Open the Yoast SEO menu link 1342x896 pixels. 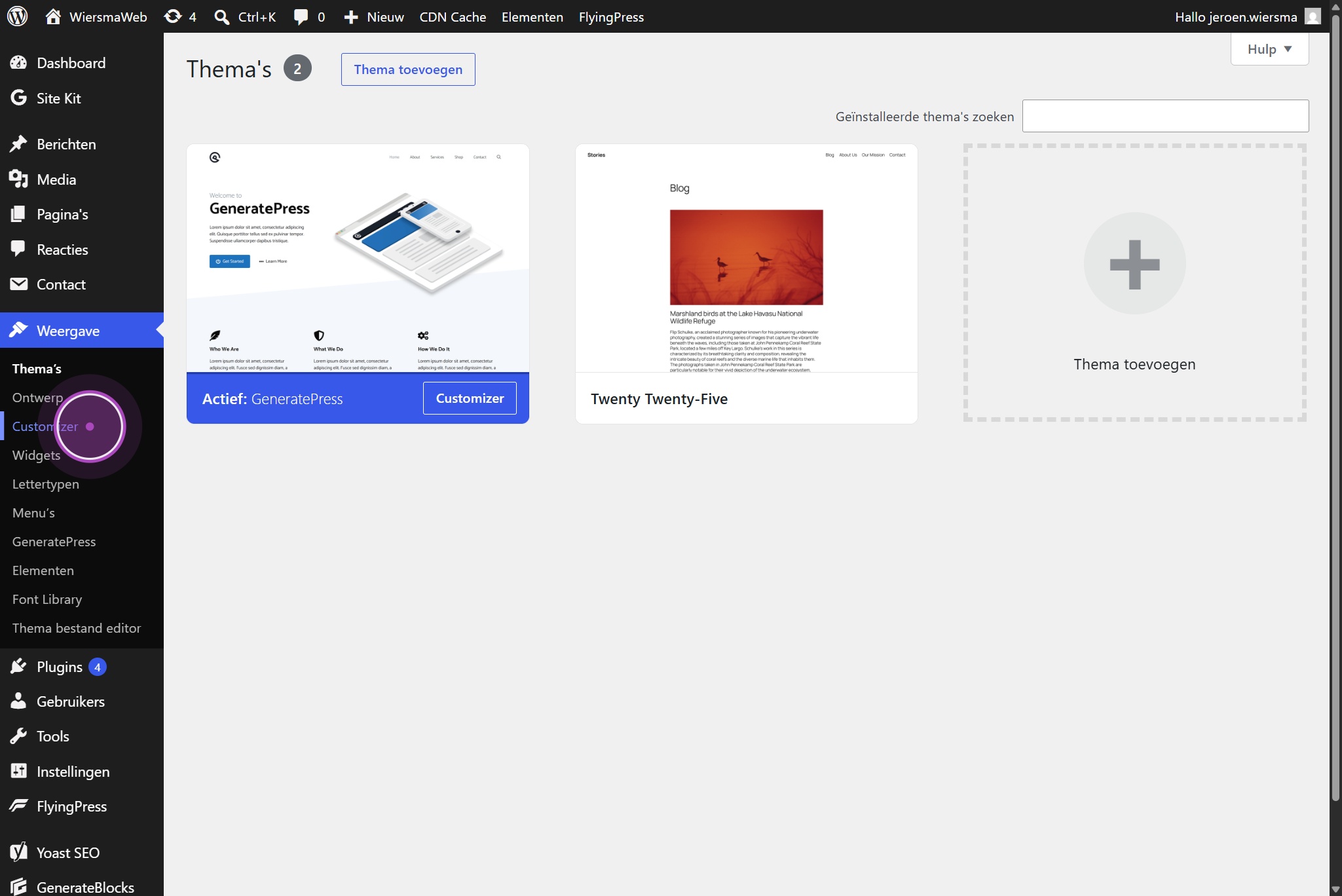[68, 853]
